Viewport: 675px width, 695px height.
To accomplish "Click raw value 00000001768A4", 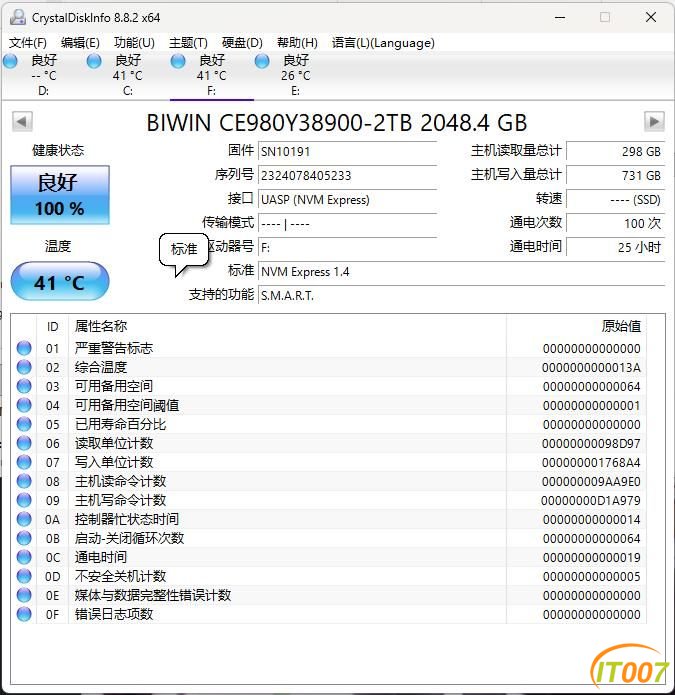I will [591, 462].
